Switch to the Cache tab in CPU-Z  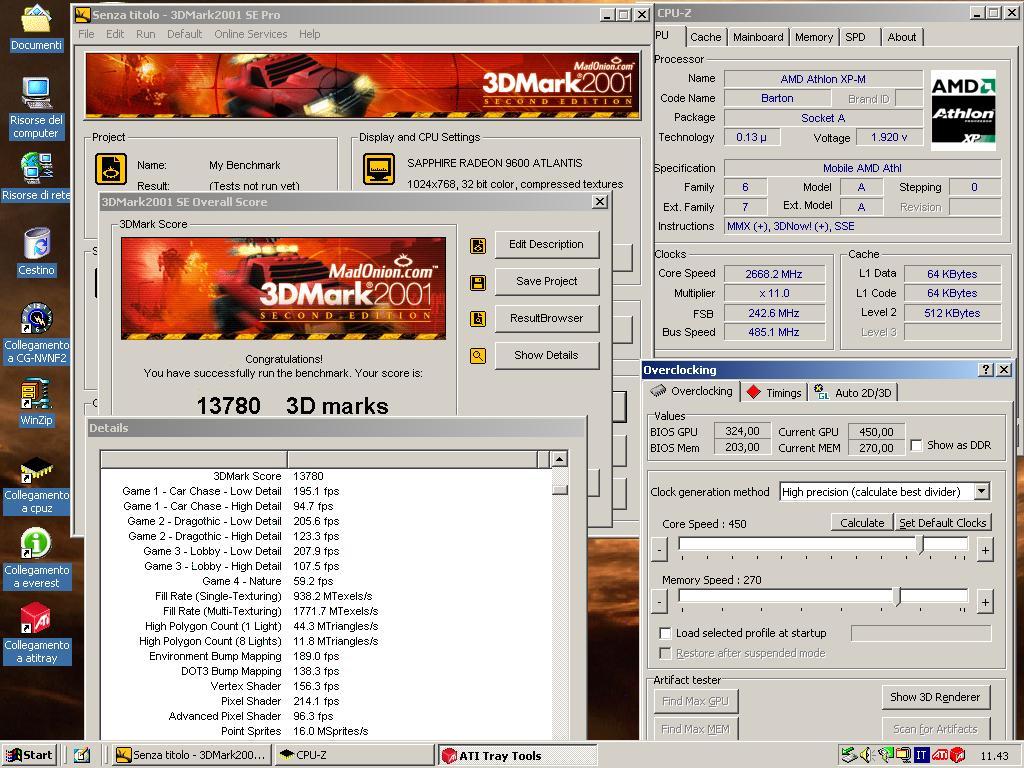pyautogui.click(x=705, y=37)
